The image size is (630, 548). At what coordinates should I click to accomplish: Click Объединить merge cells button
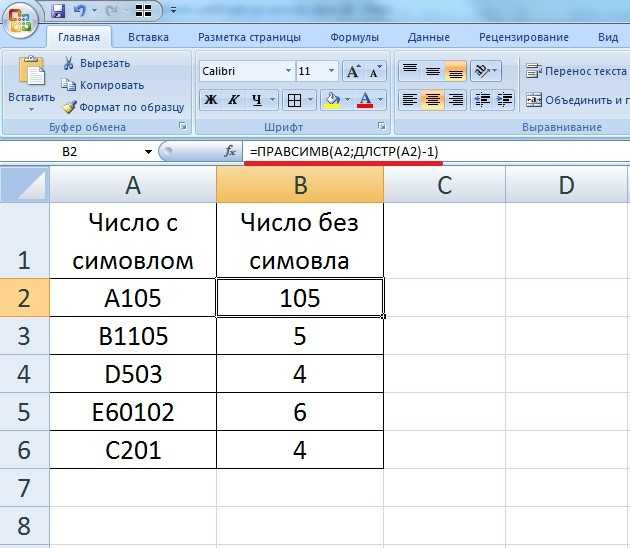[x=577, y=100]
